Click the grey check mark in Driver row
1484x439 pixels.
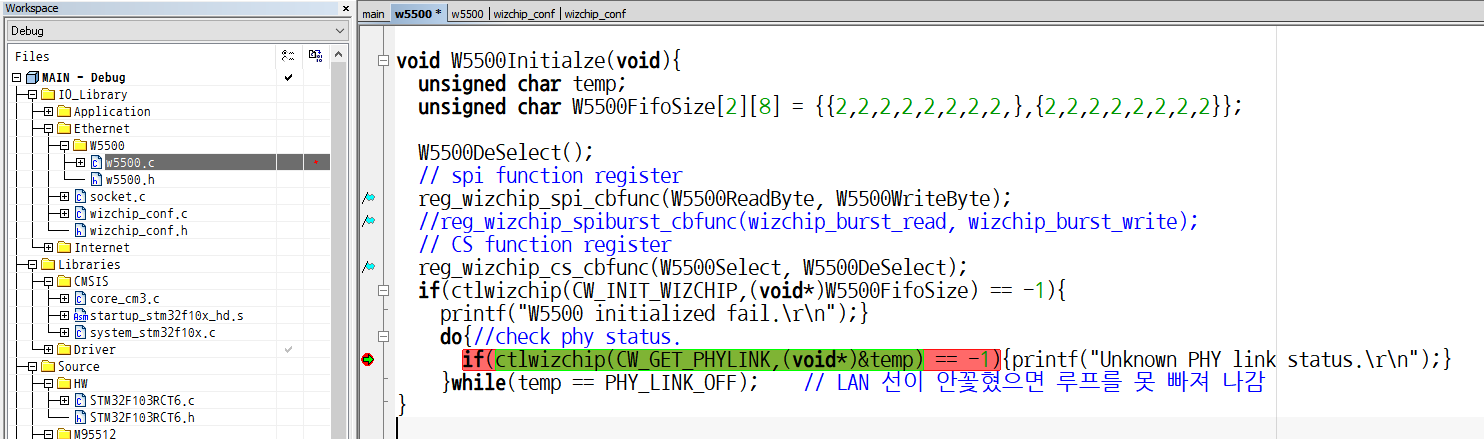pos(288,349)
